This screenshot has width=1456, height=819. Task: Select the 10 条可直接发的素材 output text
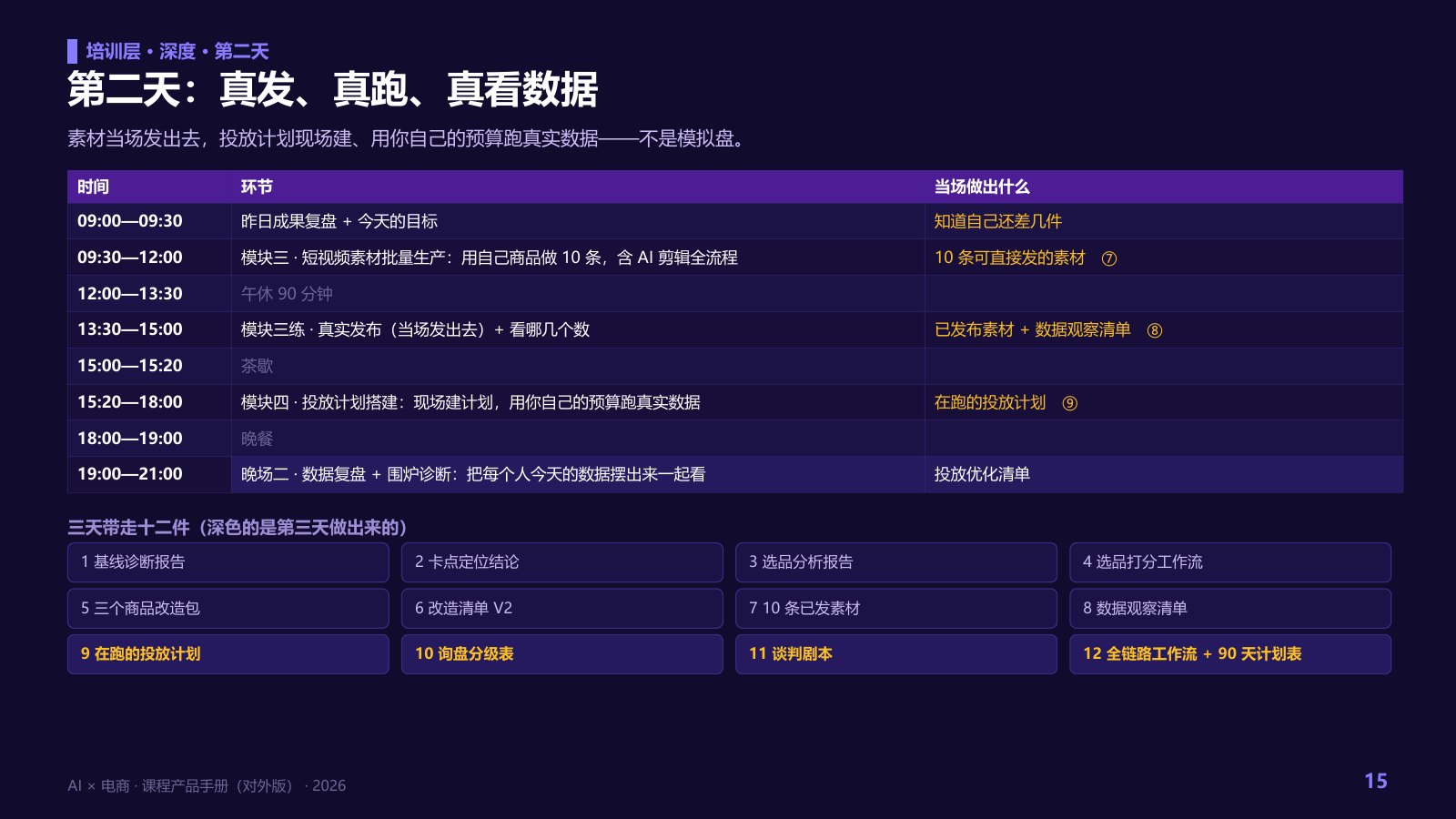1010,258
